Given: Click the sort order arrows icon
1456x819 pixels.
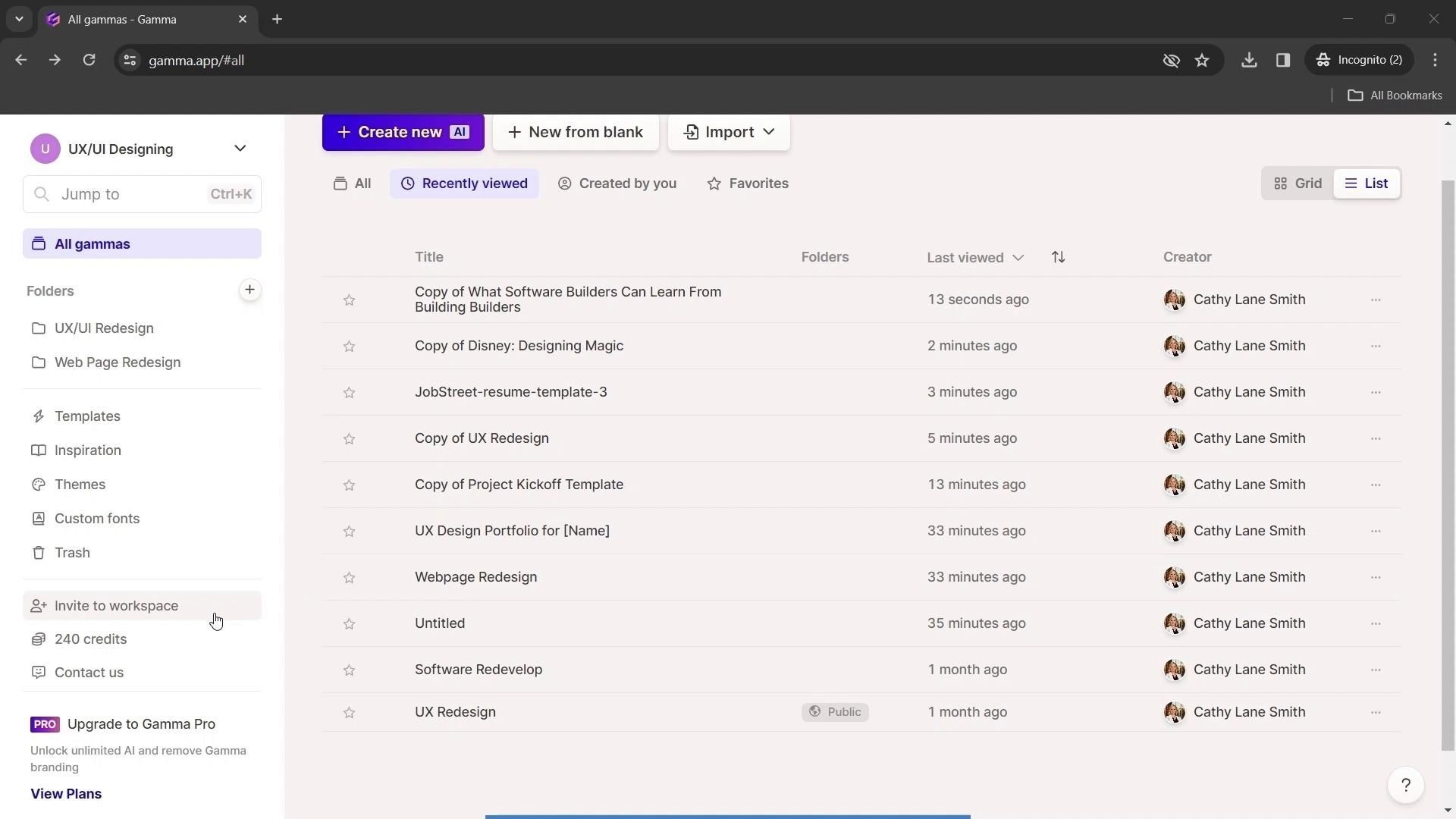Looking at the screenshot, I should click(x=1058, y=257).
